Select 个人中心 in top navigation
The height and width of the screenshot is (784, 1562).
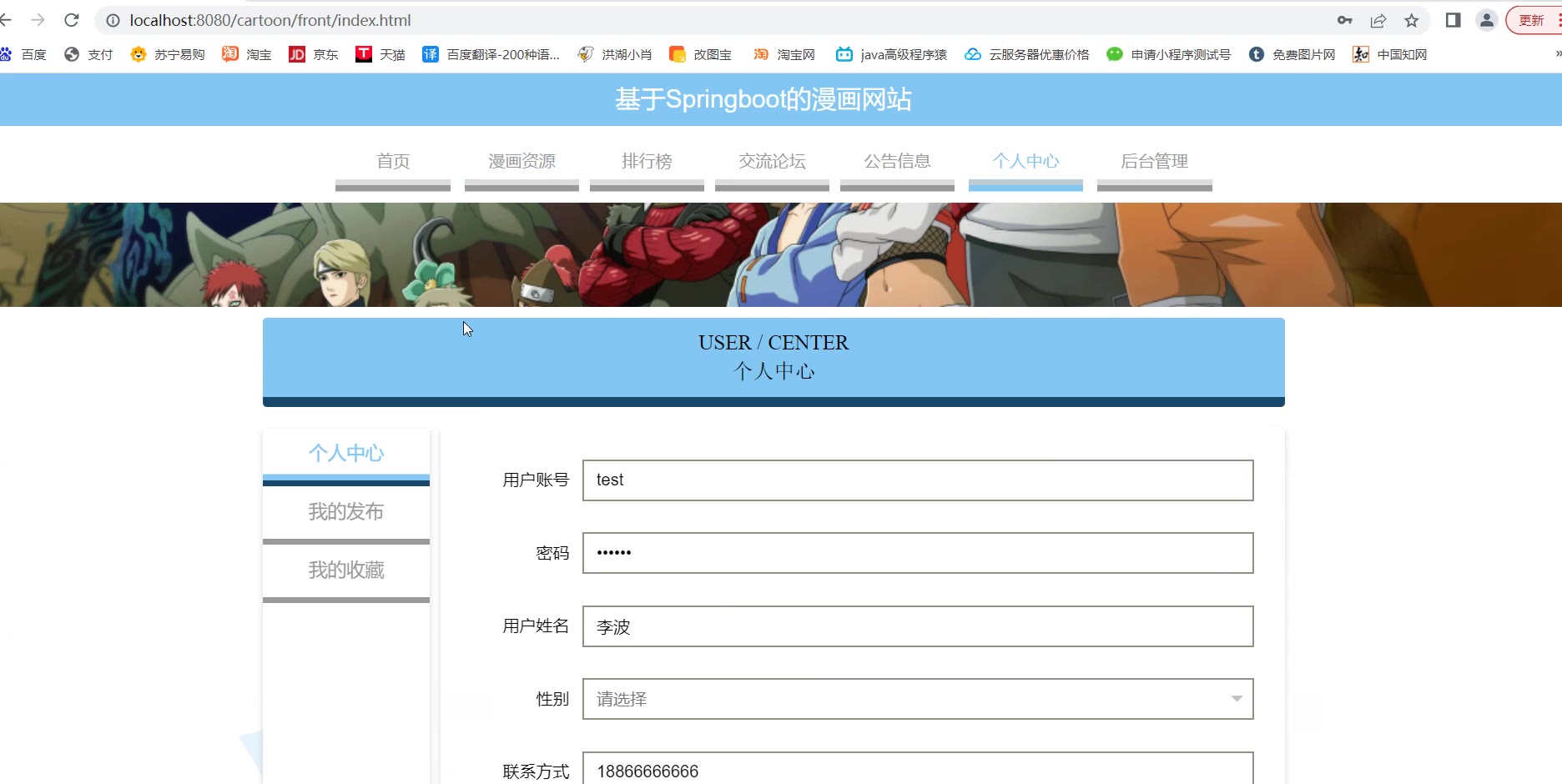click(1025, 162)
